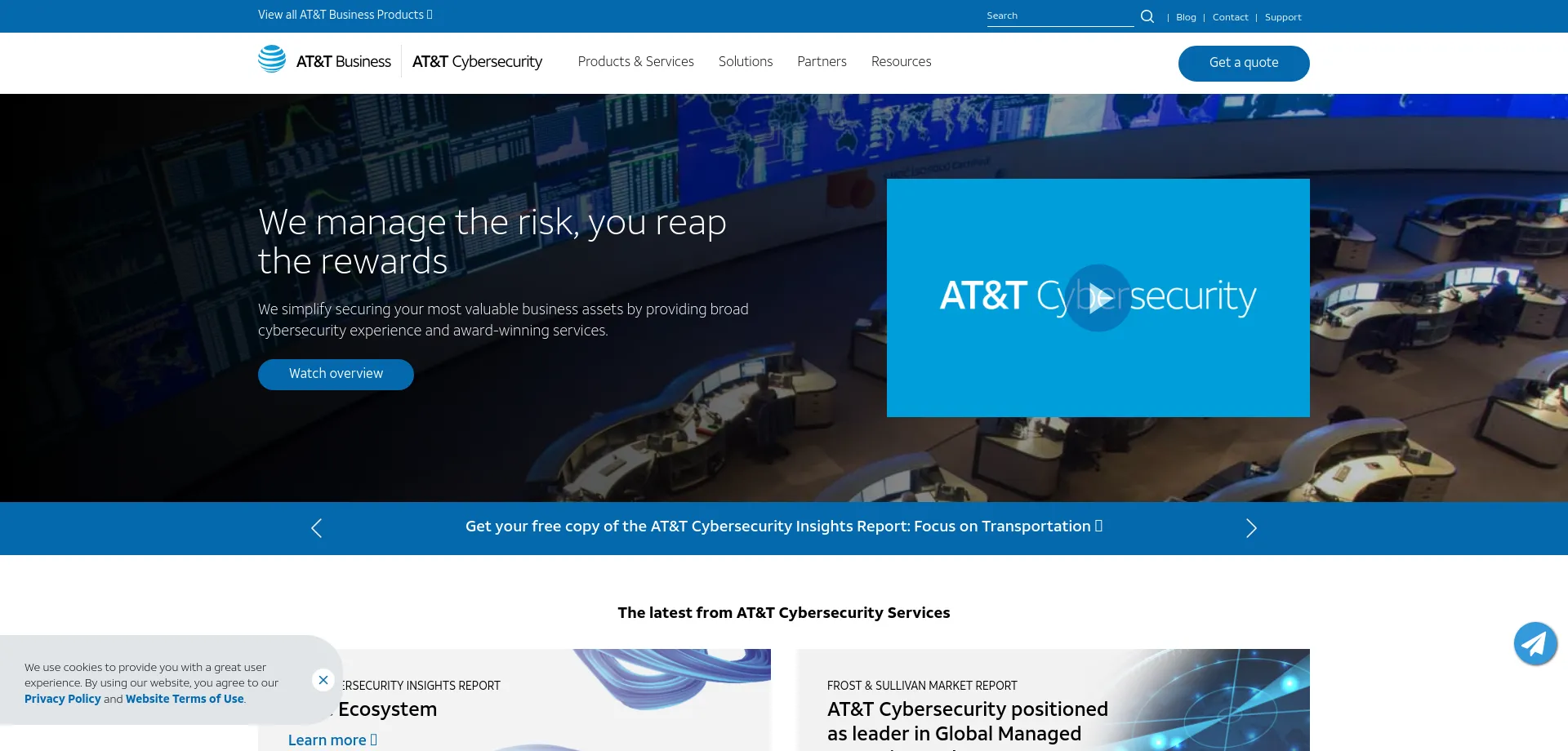The width and height of the screenshot is (1568, 751).
Task: Click the 'We manage the risk' headline
Action: [x=492, y=242]
